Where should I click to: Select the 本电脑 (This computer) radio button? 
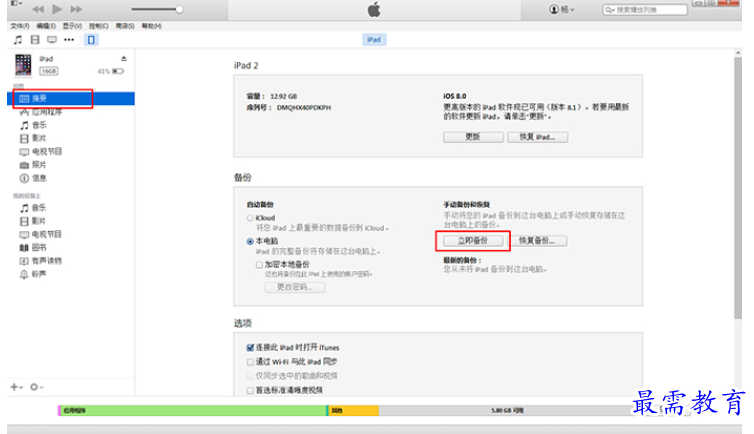[250, 241]
